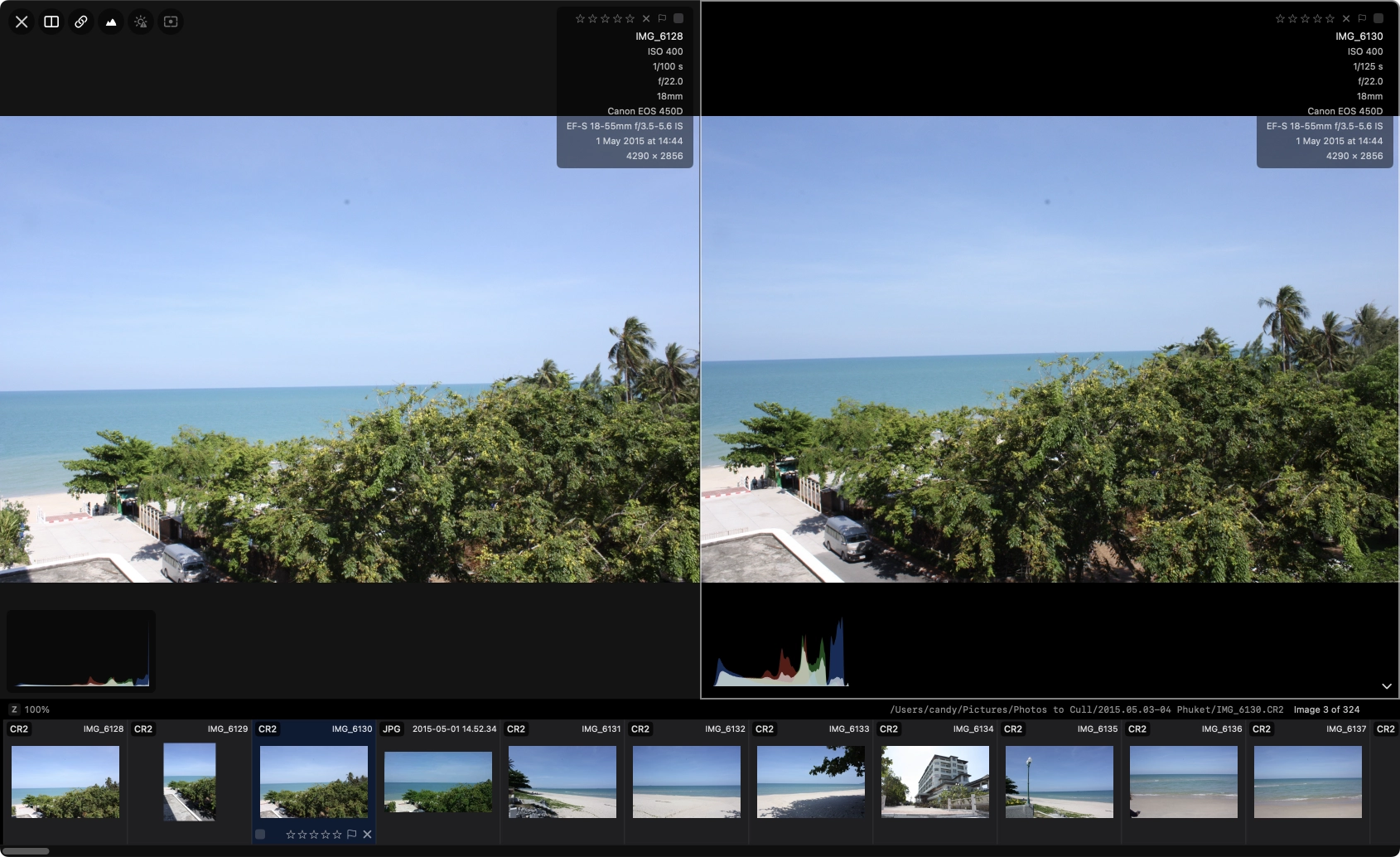Give IMG_6128 pane a five-star rating
The height and width of the screenshot is (857, 1400).
point(630,18)
